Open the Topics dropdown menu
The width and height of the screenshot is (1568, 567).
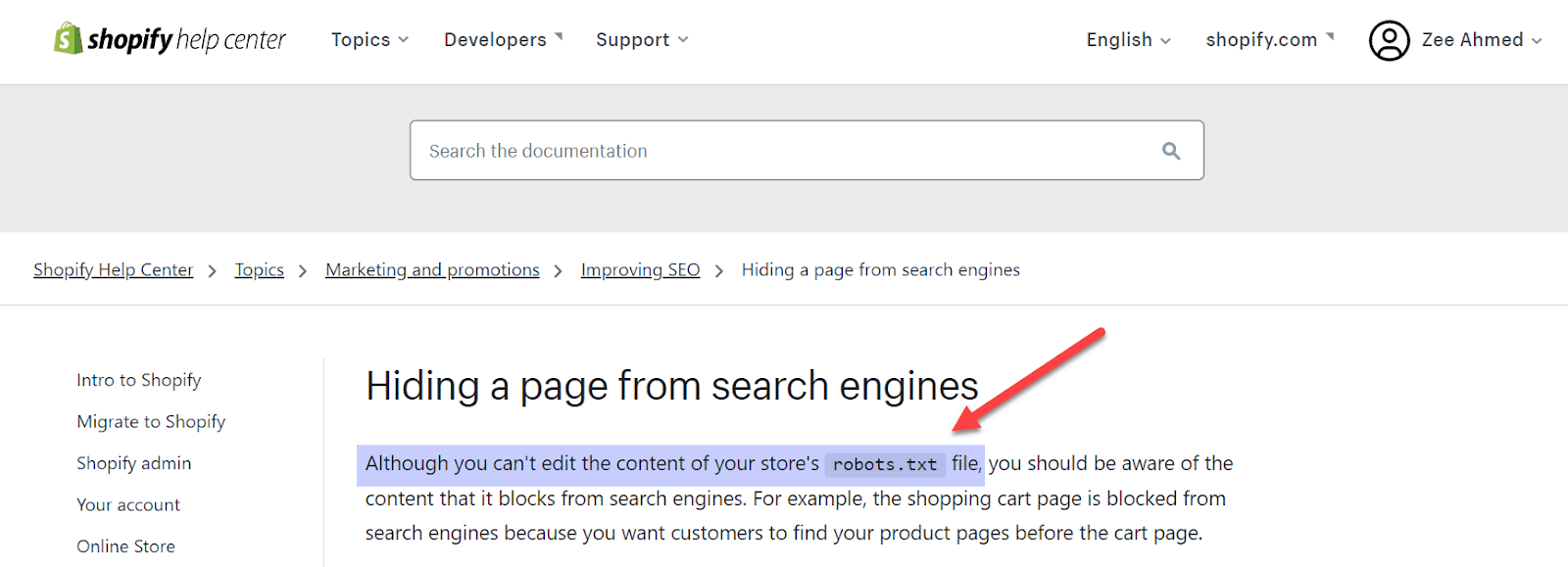click(369, 40)
